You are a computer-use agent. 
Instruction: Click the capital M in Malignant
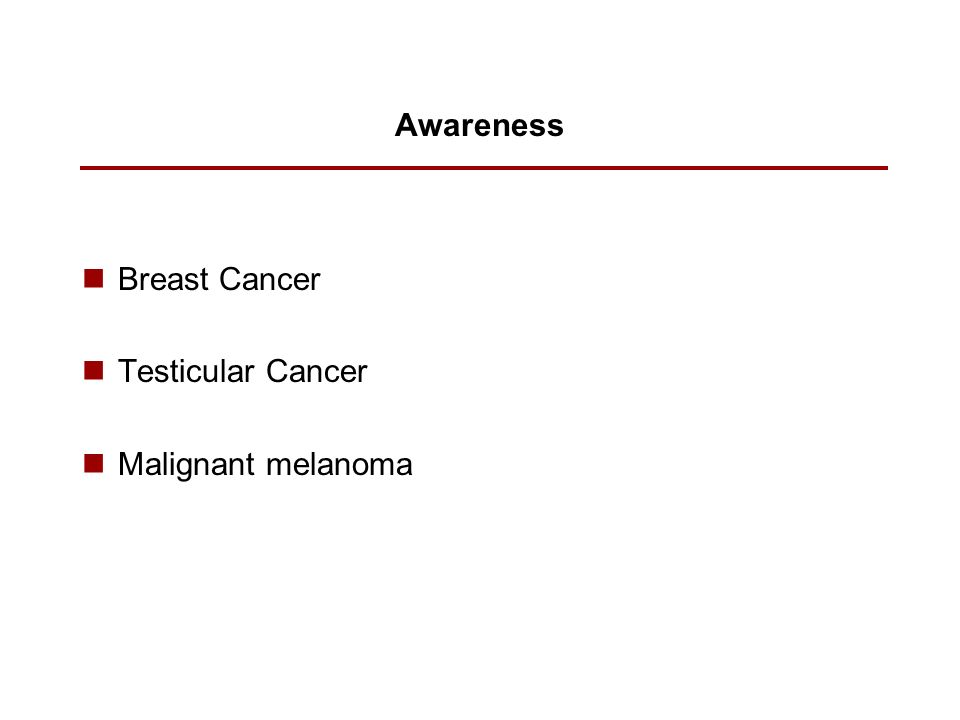(131, 464)
